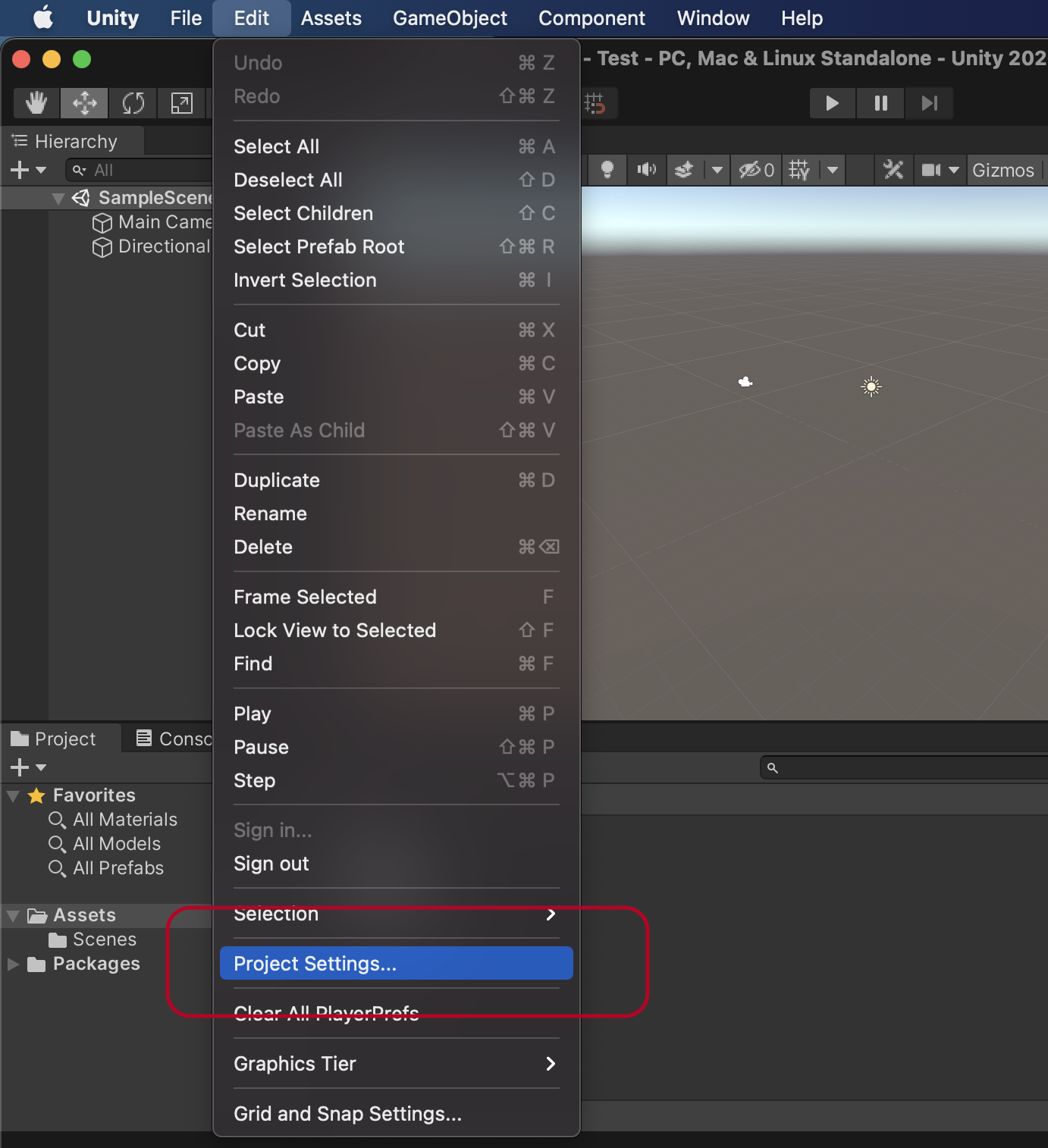Open scene effects dropdown arrow
Image resolution: width=1048 pixels, height=1148 pixels.
tap(717, 170)
